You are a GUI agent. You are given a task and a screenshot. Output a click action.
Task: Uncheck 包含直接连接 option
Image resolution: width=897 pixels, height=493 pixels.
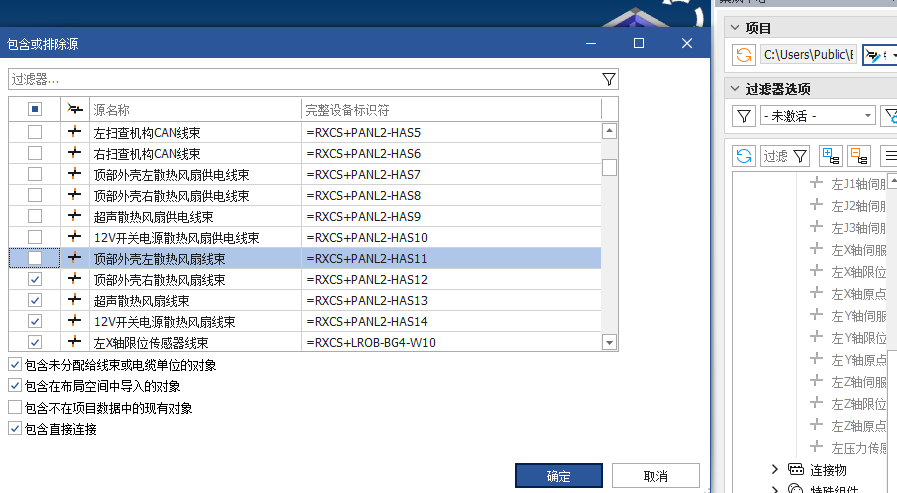15,428
